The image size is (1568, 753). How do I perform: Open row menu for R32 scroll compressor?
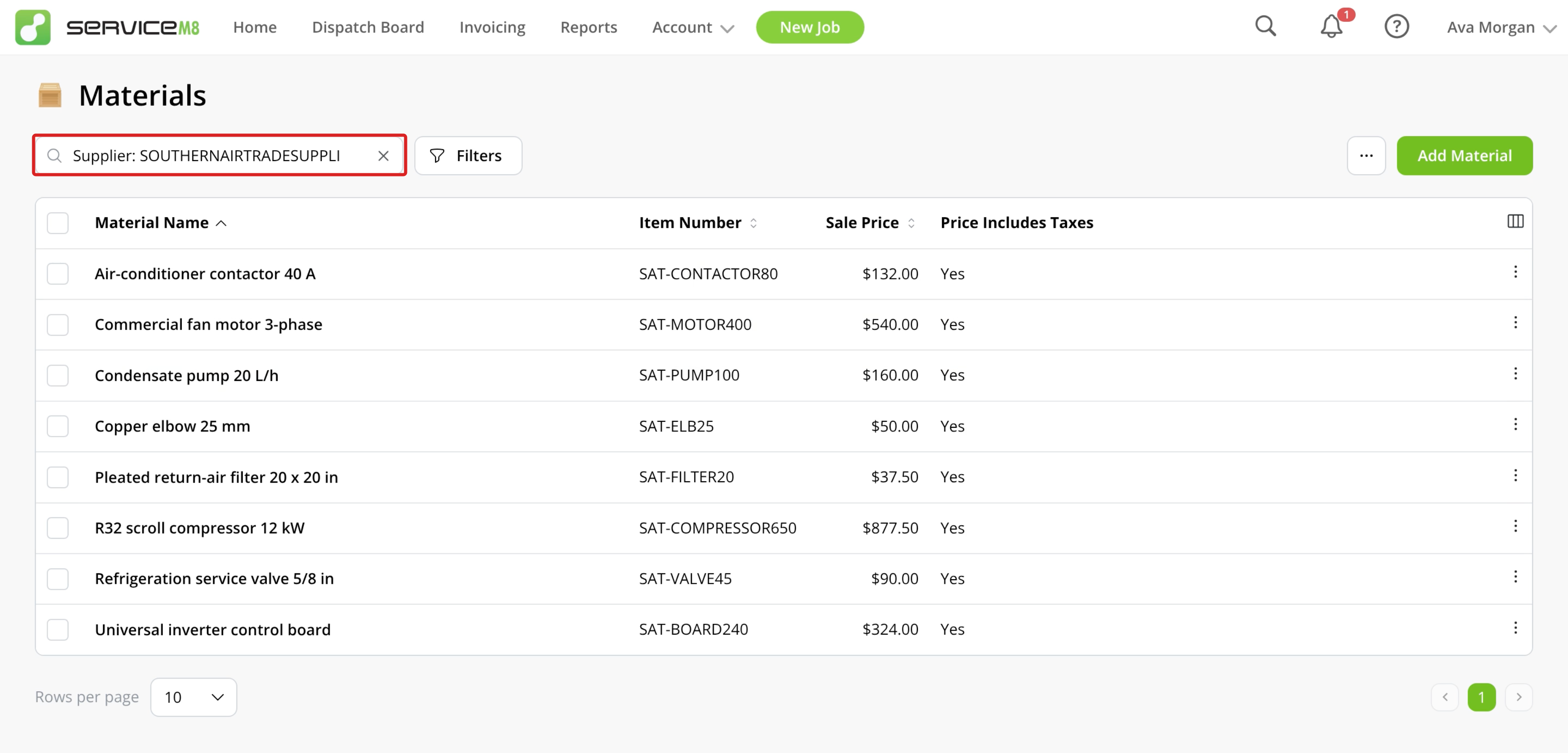coord(1515,526)
